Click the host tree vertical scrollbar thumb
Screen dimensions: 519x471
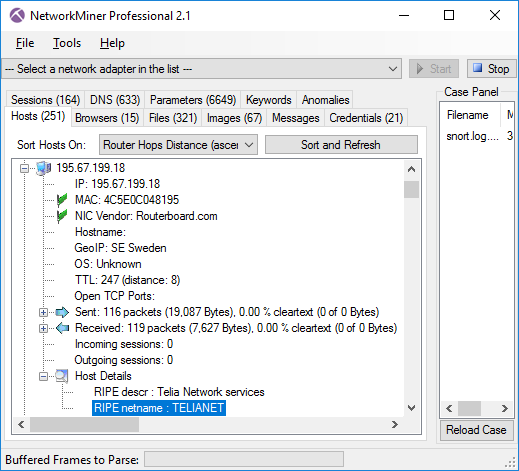point(411,189)
